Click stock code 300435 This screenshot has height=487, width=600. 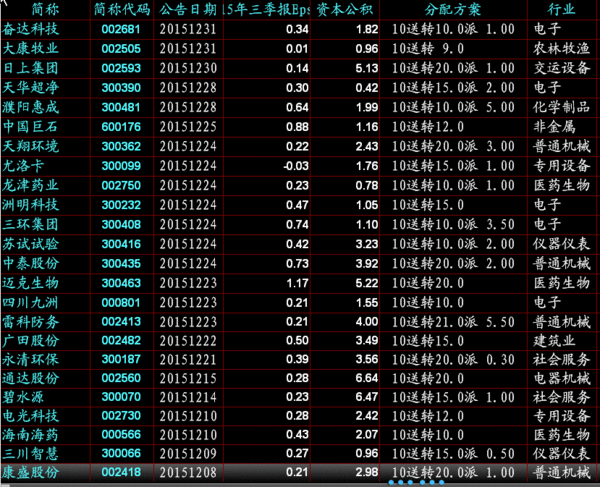click(121, 264)
